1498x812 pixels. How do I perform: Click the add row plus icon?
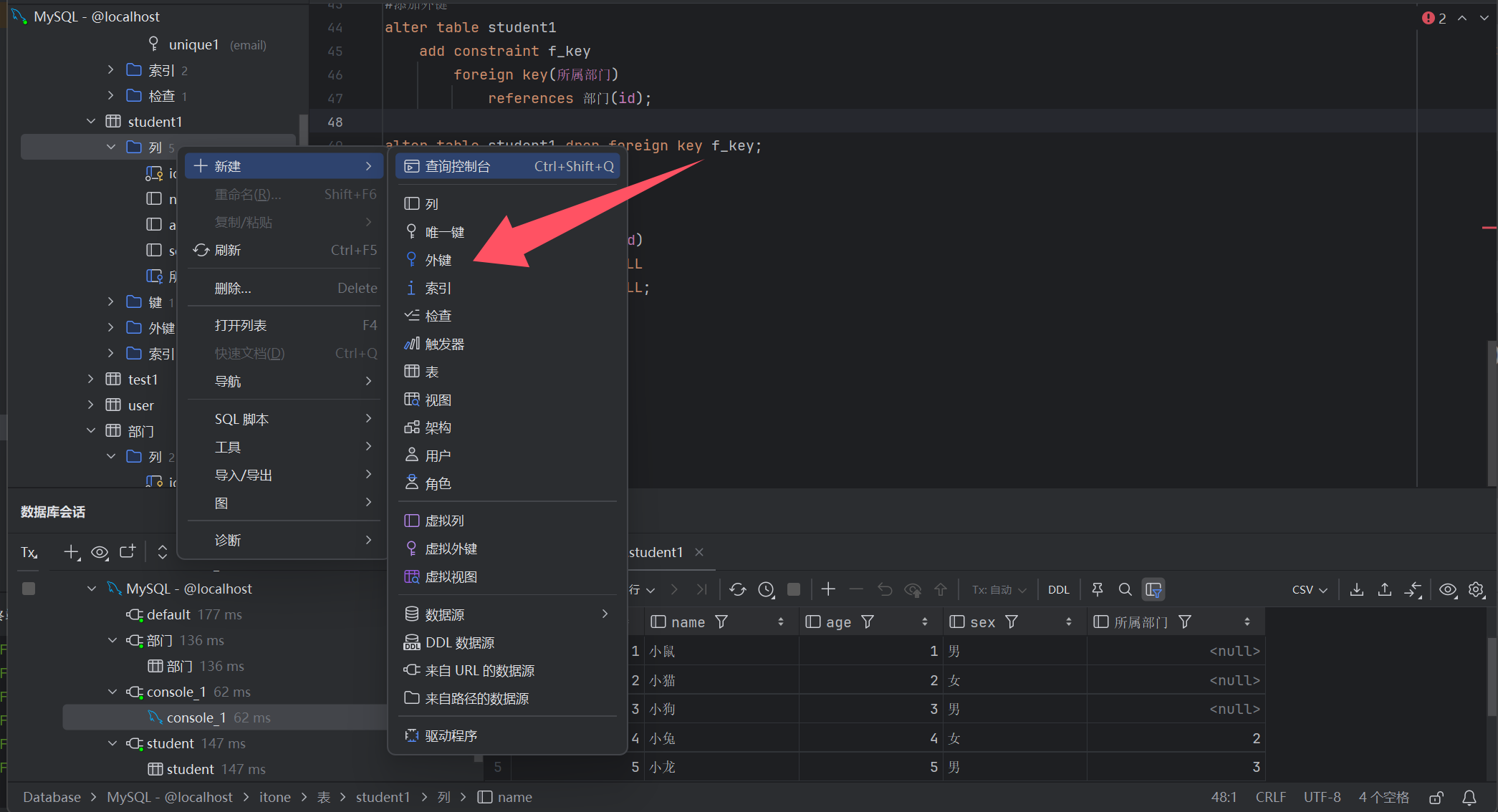coord(828,589)
